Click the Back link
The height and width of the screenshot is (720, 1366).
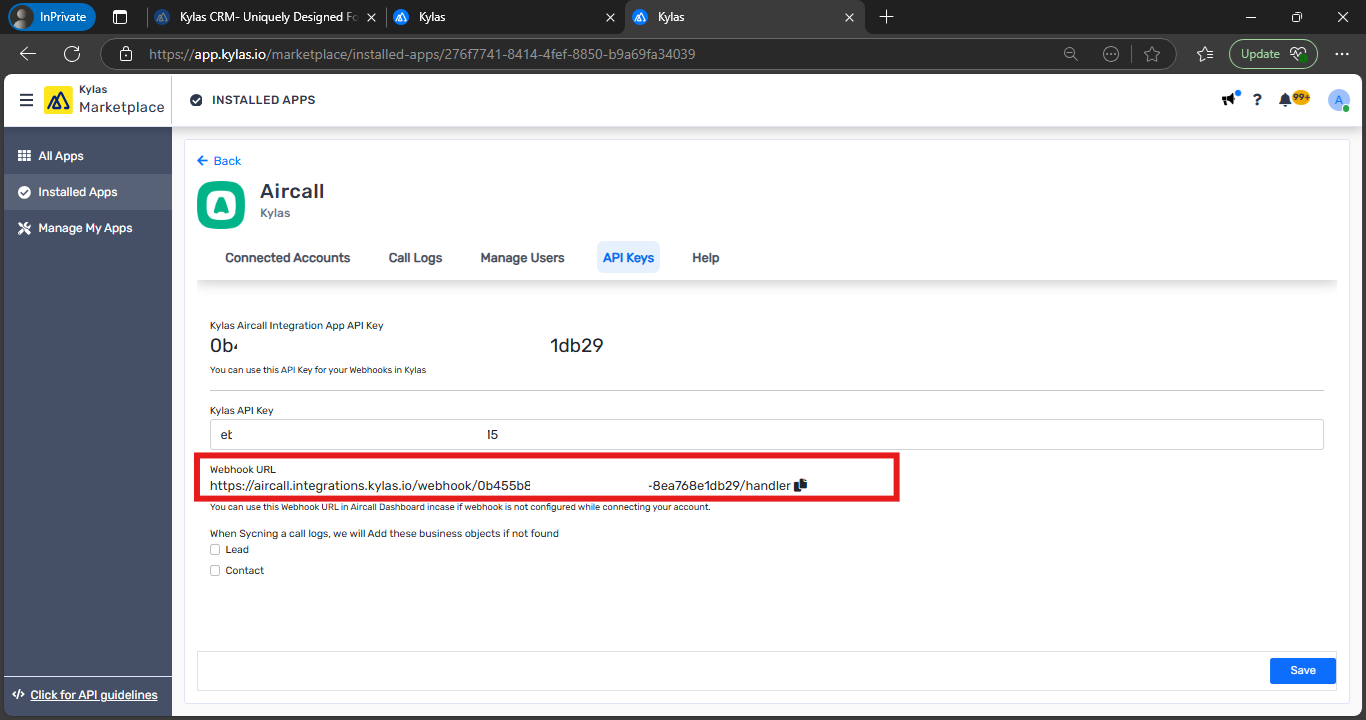[219, 161]
